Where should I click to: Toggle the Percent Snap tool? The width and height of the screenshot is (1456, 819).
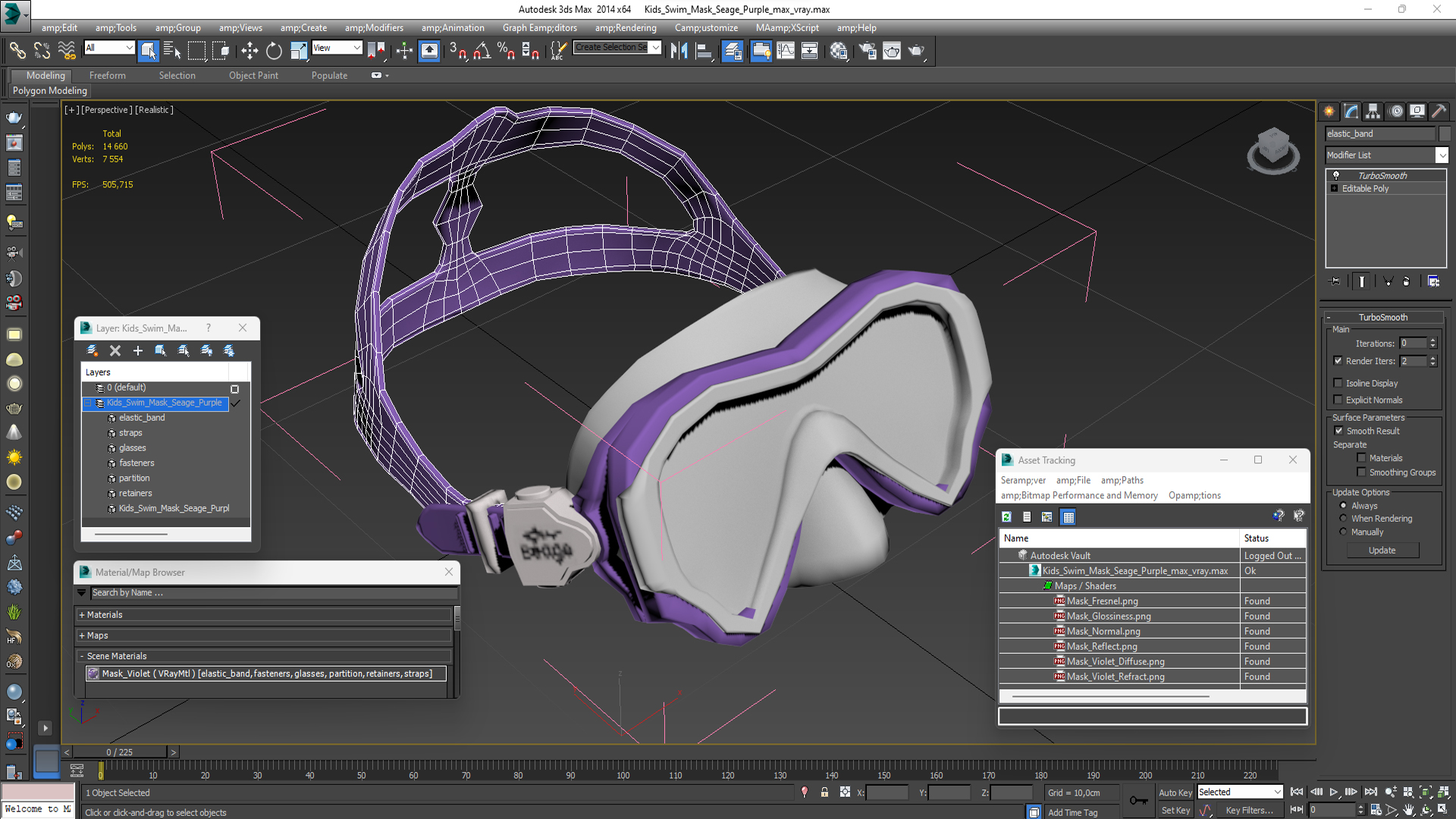click(x=506, y=51)
